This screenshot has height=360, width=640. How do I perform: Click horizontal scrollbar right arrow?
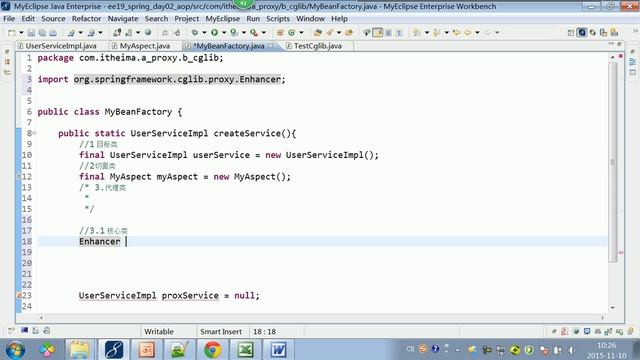[602, 318]
